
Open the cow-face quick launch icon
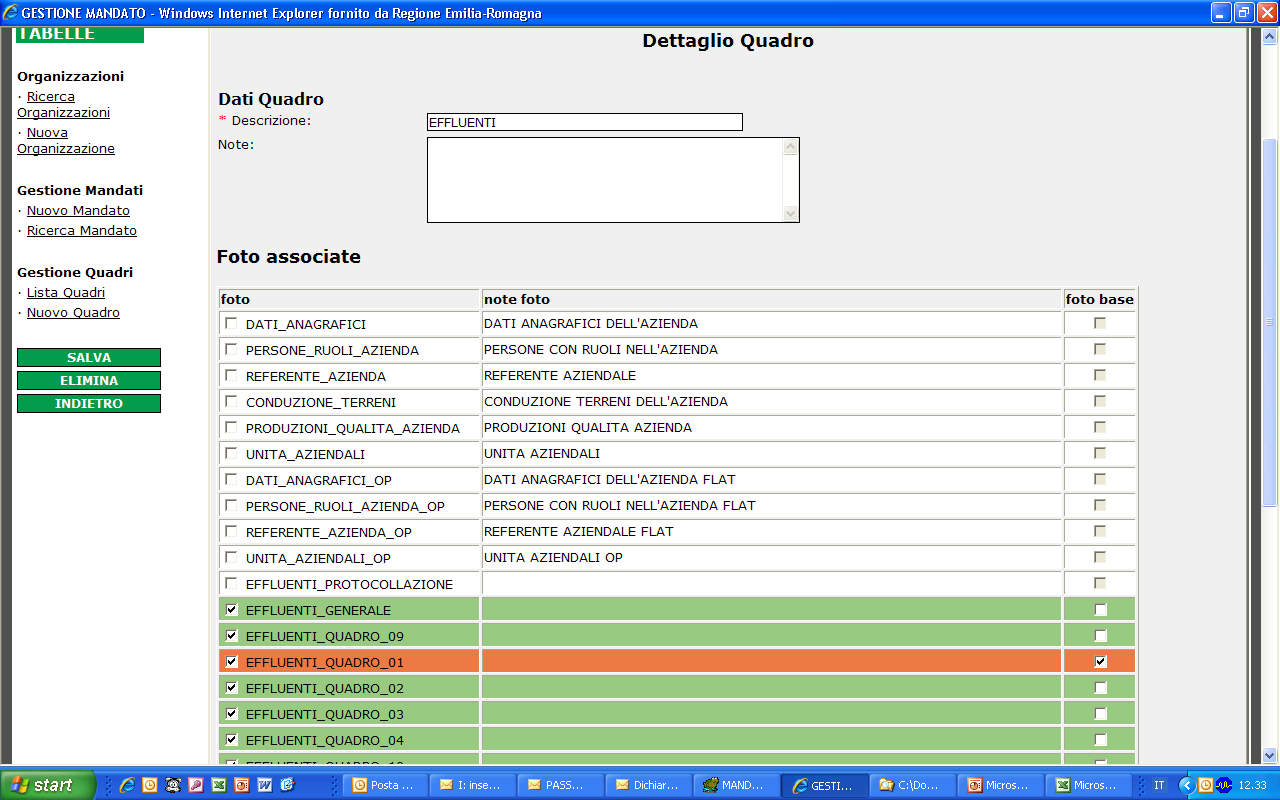(173, 785)
